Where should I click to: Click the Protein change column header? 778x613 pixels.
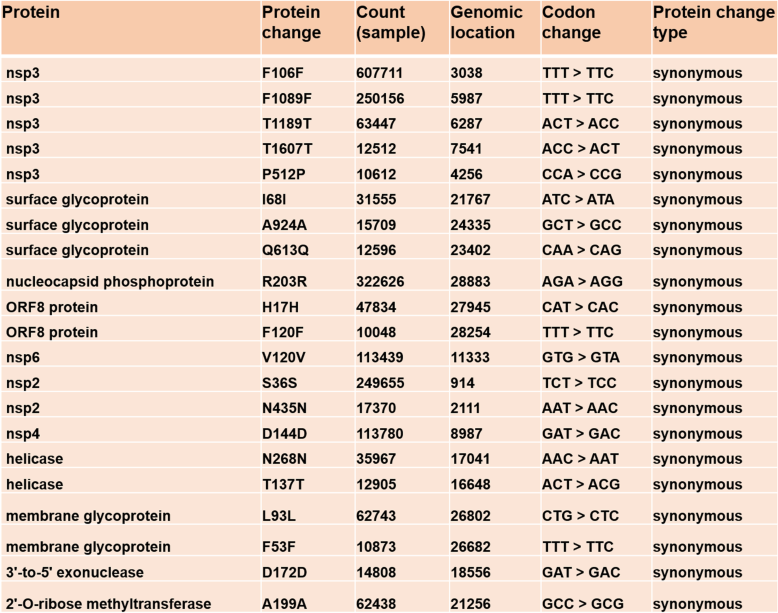coord(291,23)
